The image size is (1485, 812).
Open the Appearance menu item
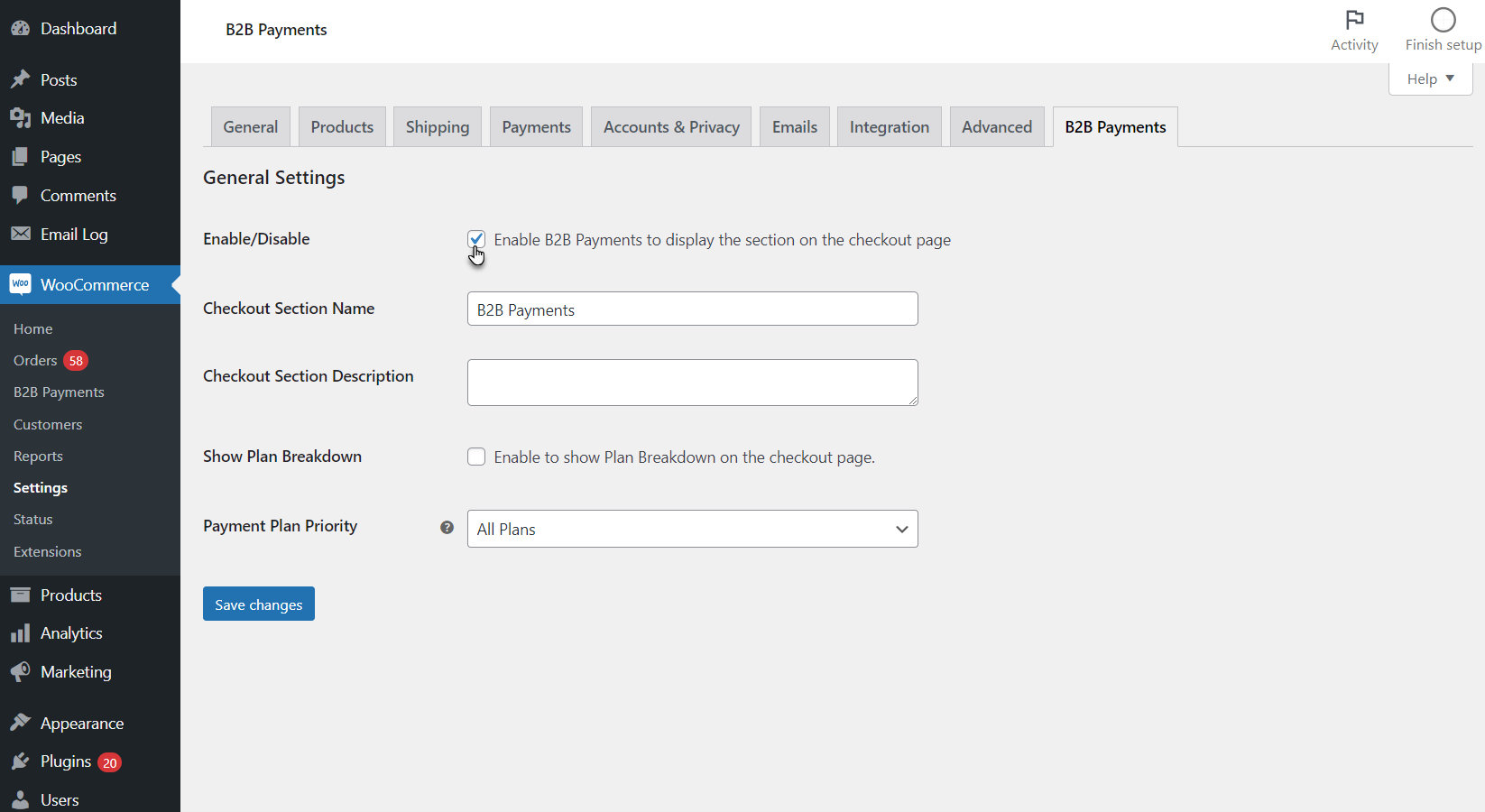pyautogui.click(x=90, y=724)
